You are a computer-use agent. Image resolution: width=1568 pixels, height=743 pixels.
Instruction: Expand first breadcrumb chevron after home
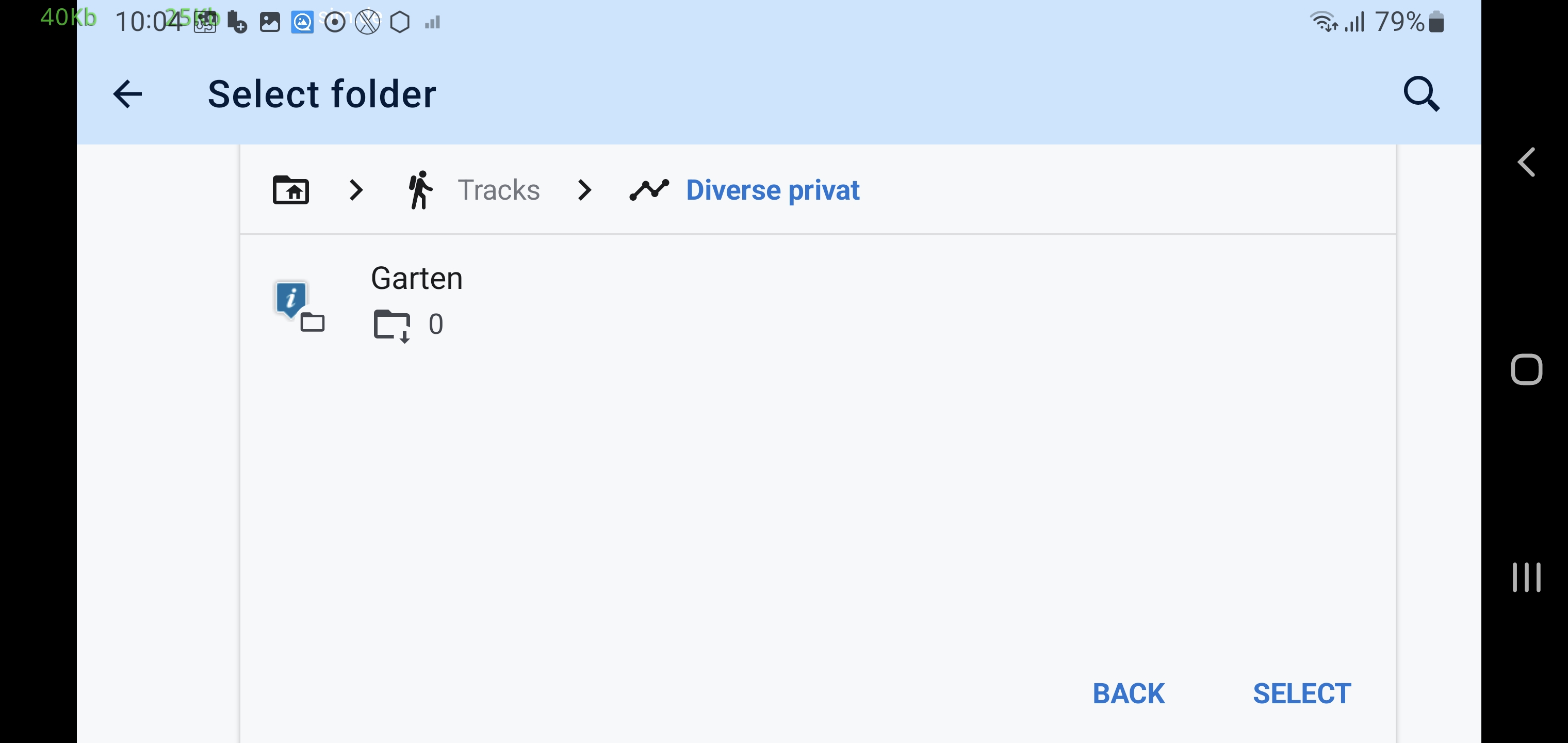[357, 190]
